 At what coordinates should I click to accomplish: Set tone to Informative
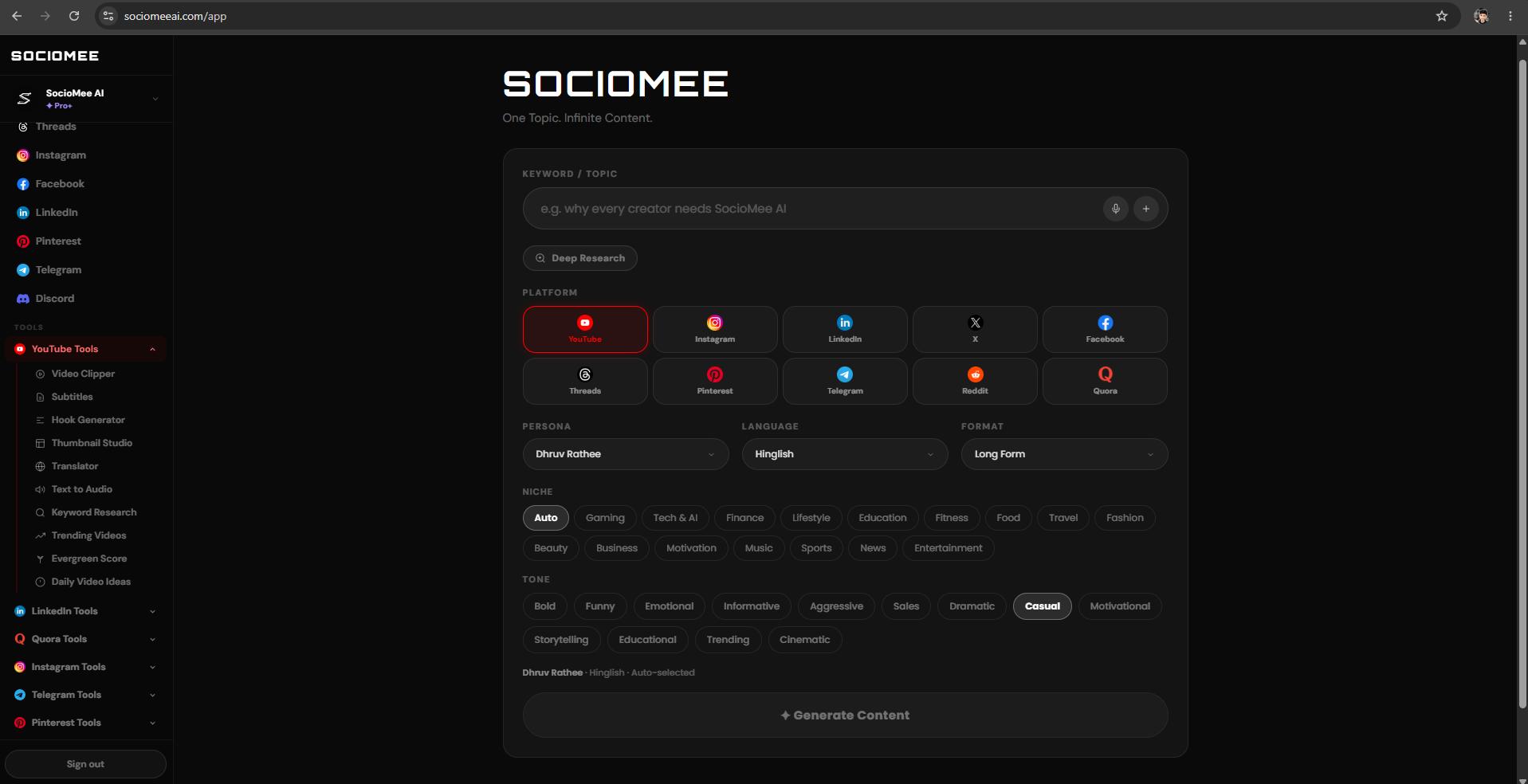(x=752, y=606)
